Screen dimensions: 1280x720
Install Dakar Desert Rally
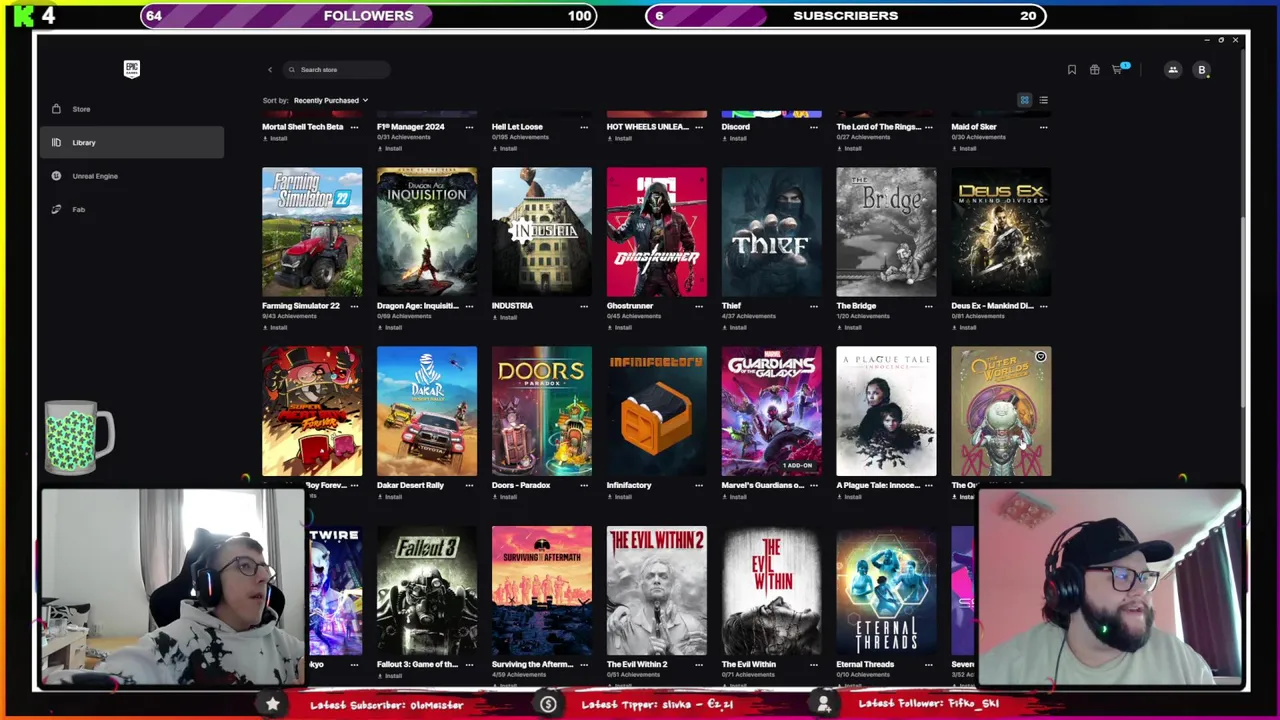click(x=389, y=496)
